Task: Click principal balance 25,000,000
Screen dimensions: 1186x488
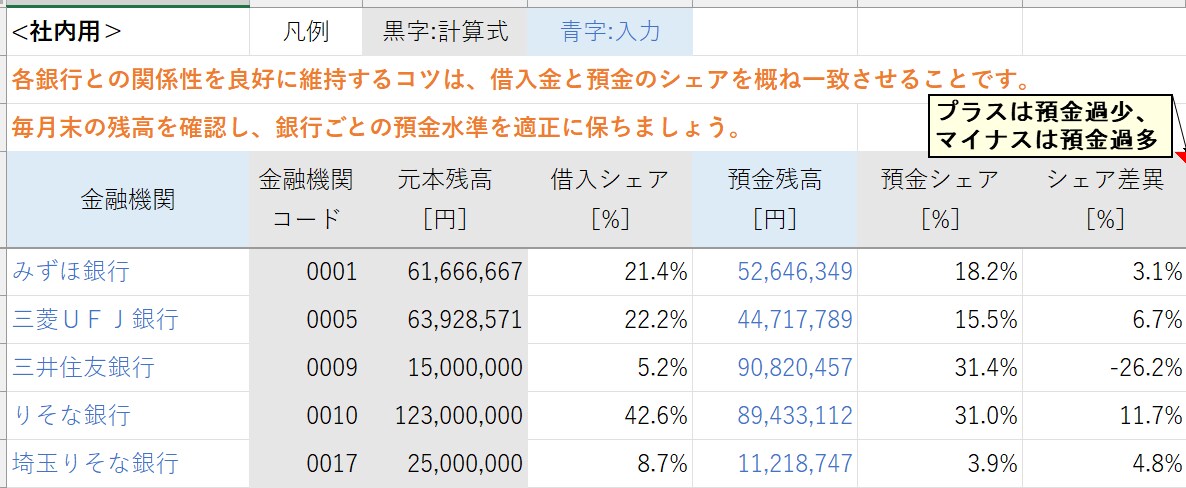Action: click(x=445, y=463)
